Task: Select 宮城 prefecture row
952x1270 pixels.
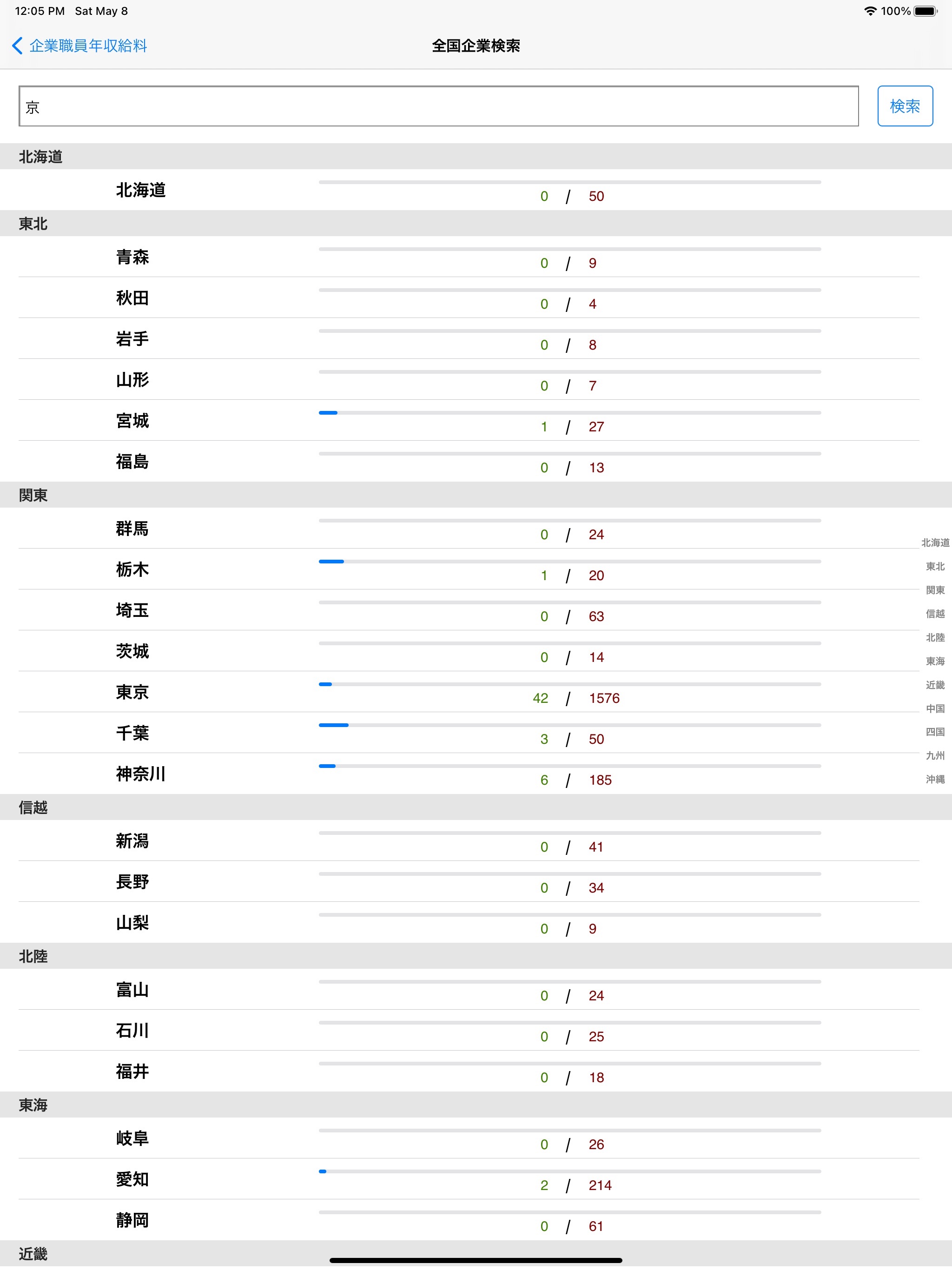Action: (x=476, y=419)
